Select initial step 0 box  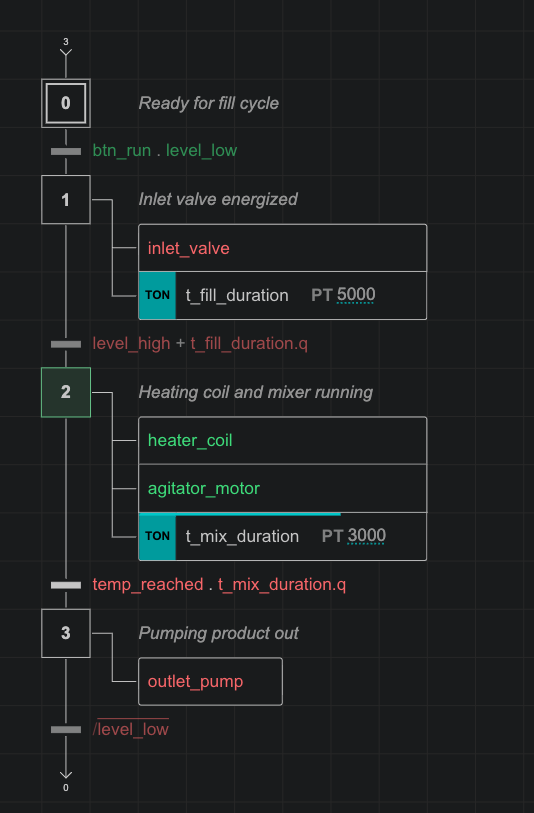point(66,103)
